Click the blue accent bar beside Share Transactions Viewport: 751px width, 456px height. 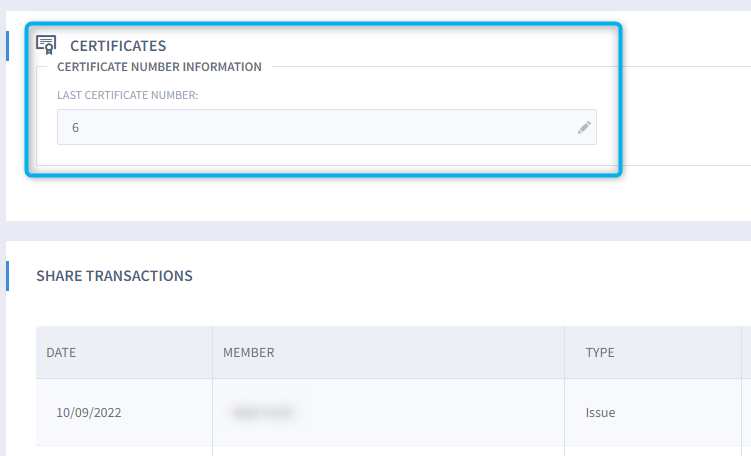7,276
